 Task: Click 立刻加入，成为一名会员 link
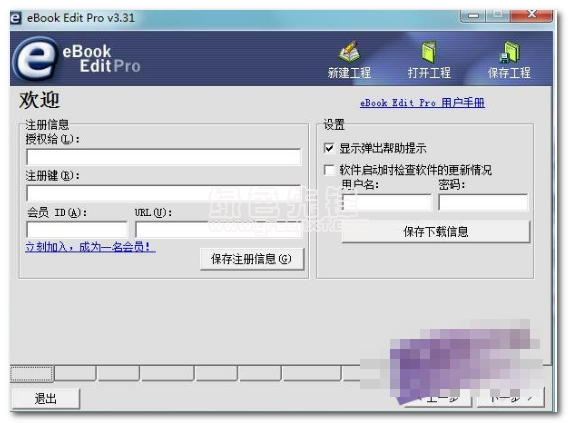coord(90,247)
